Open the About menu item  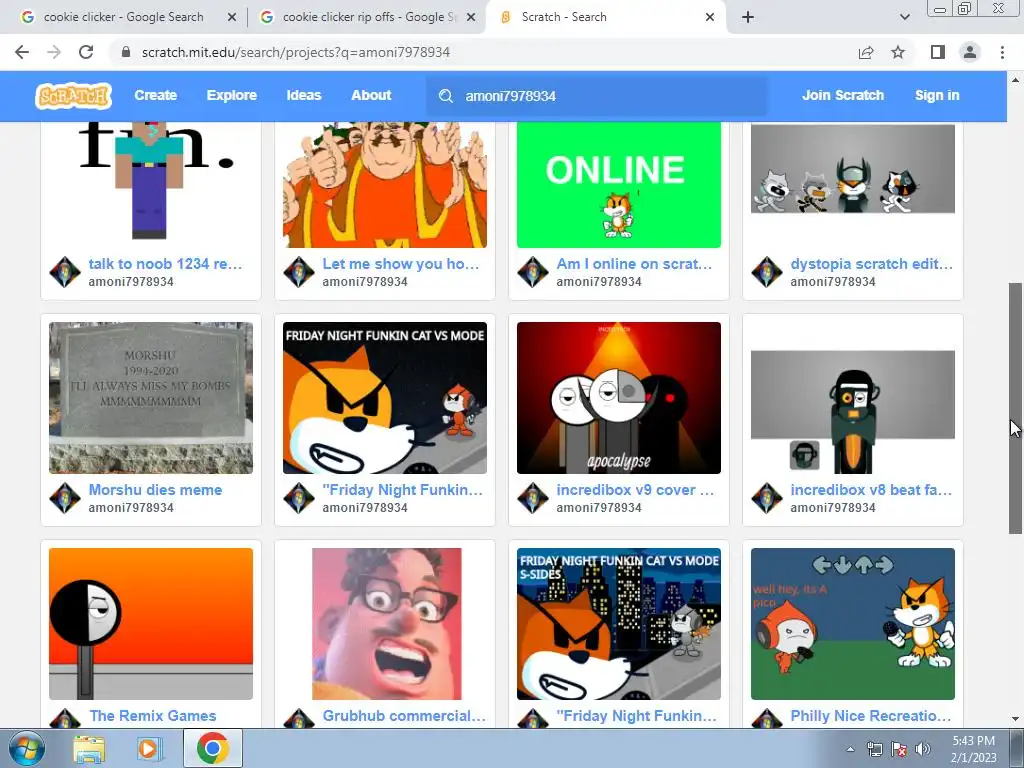coord(371,95)
